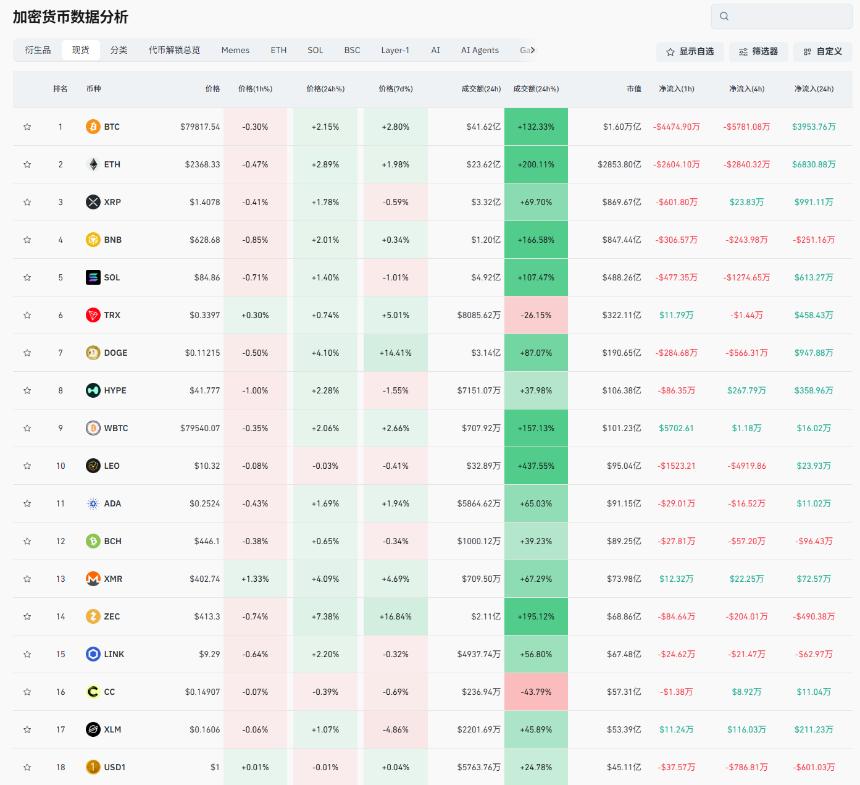Favorite ETH with its star
The image size is (860, 785).
tap(27, 164)
